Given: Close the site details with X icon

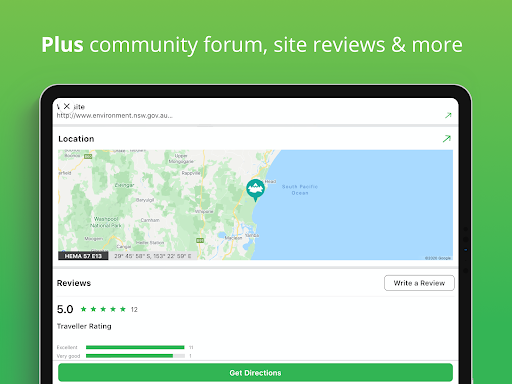Looking at the screenshot, I should pos(67,106).
